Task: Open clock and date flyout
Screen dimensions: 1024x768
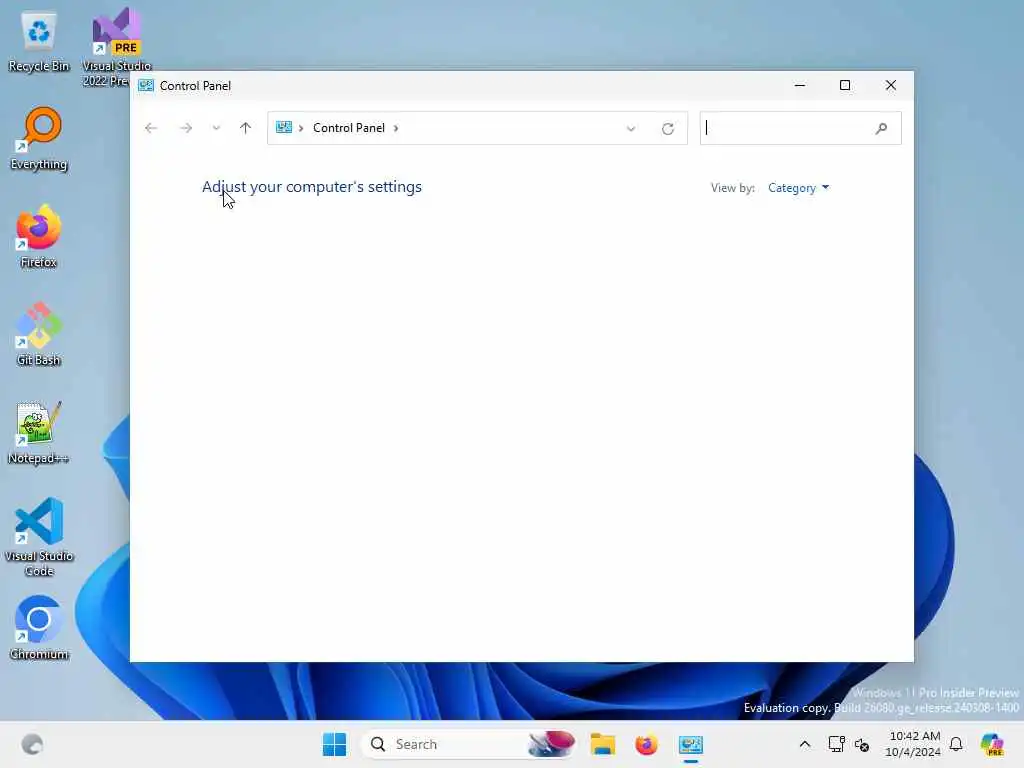Action: click(913, 744)
